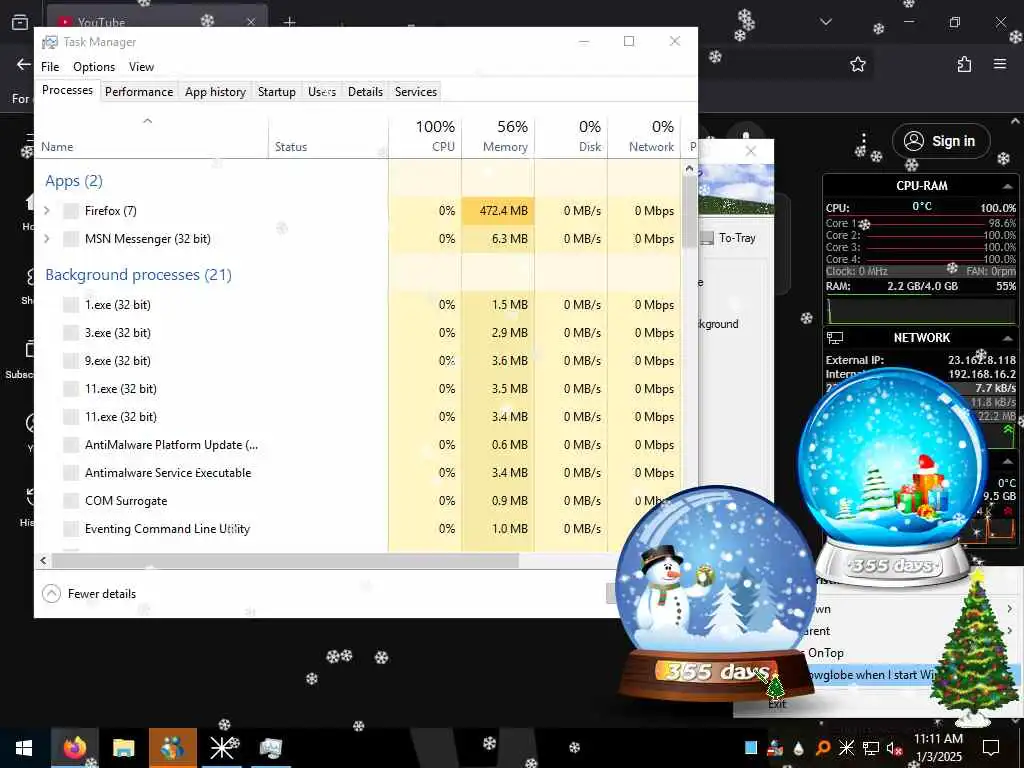1024x768 pixels.
Task: Click the horizontal scrollbar left arrow
Action: (43, 560)
